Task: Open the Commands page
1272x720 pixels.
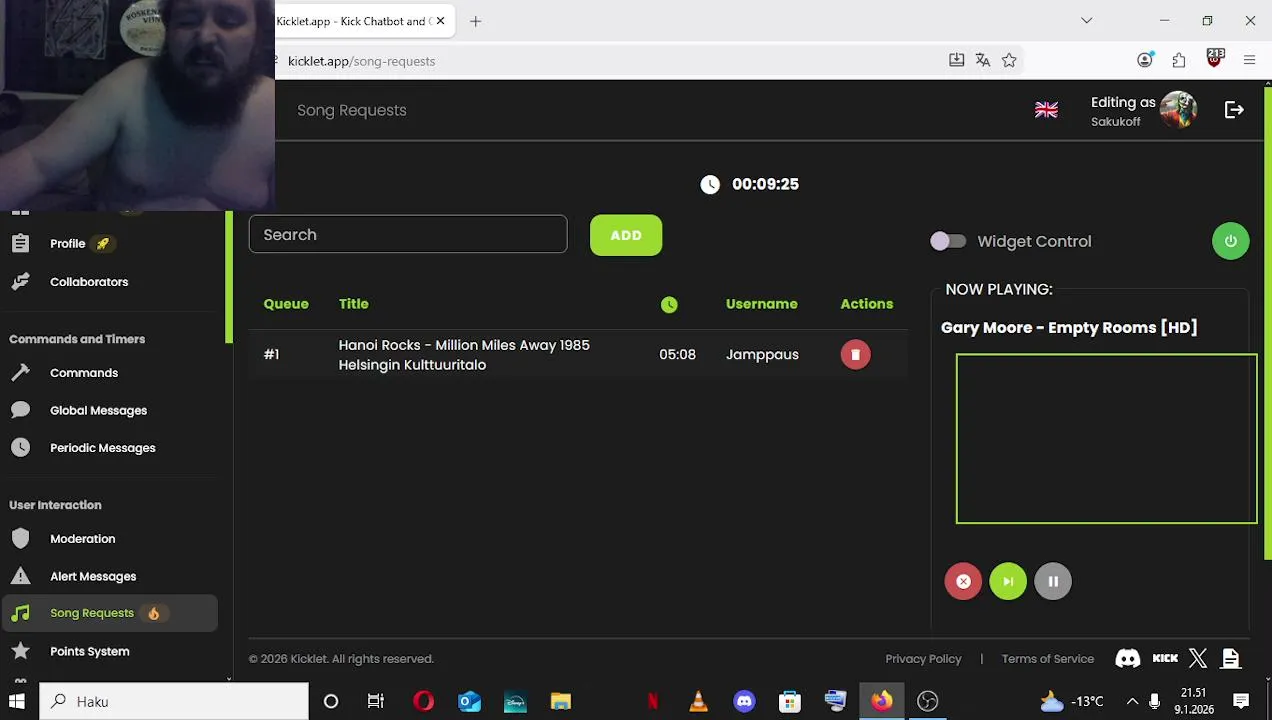Action: (x=84, y=372)
